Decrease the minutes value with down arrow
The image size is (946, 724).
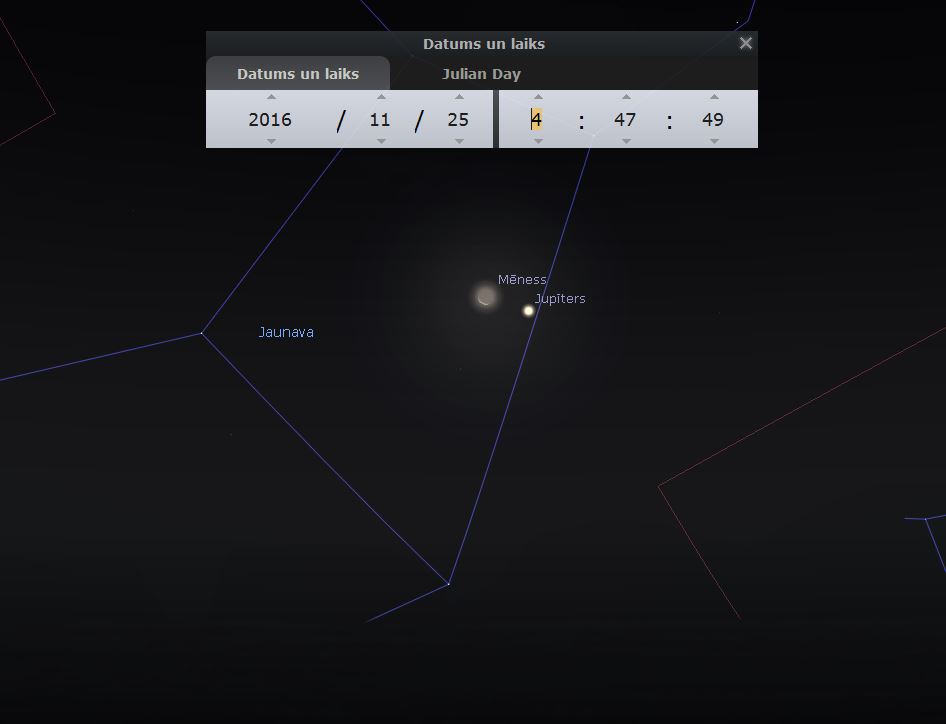pyautogui.click(x=626, y=141)
